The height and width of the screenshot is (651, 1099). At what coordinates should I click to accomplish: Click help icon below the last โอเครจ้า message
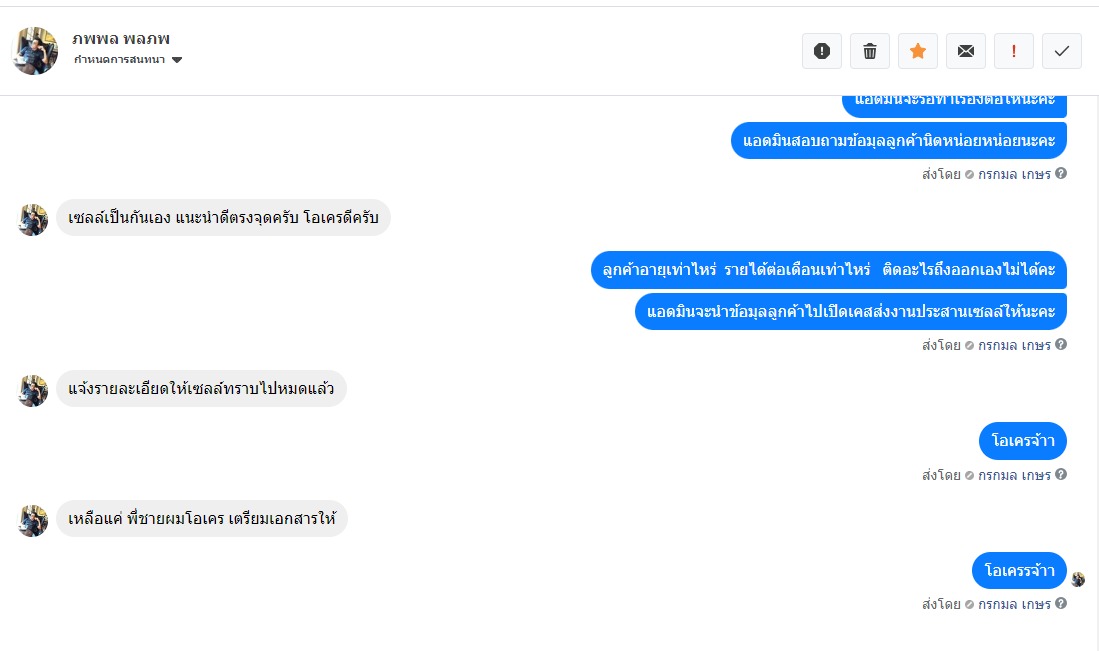(x=1061, y=604)
